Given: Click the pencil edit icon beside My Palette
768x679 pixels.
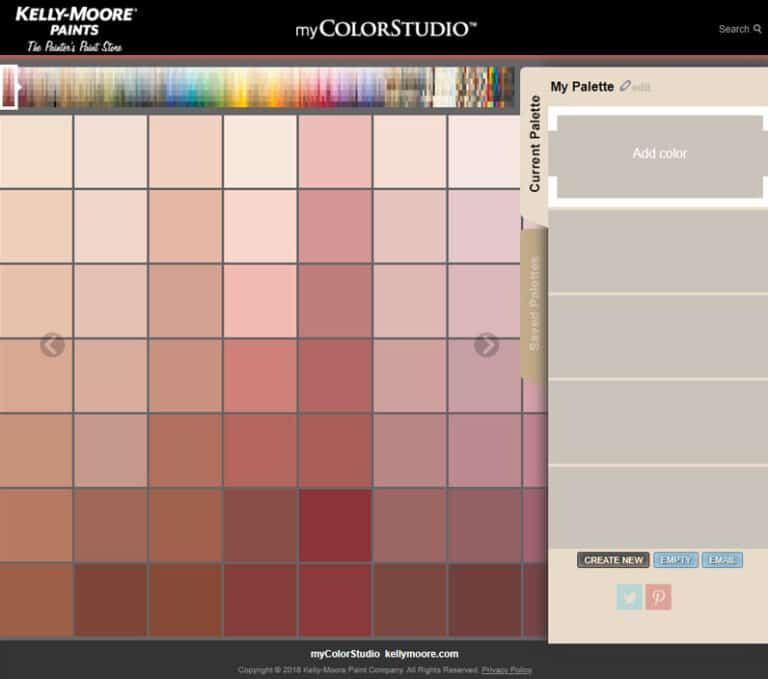Looking at the screenshot, I should pos(624,86).
